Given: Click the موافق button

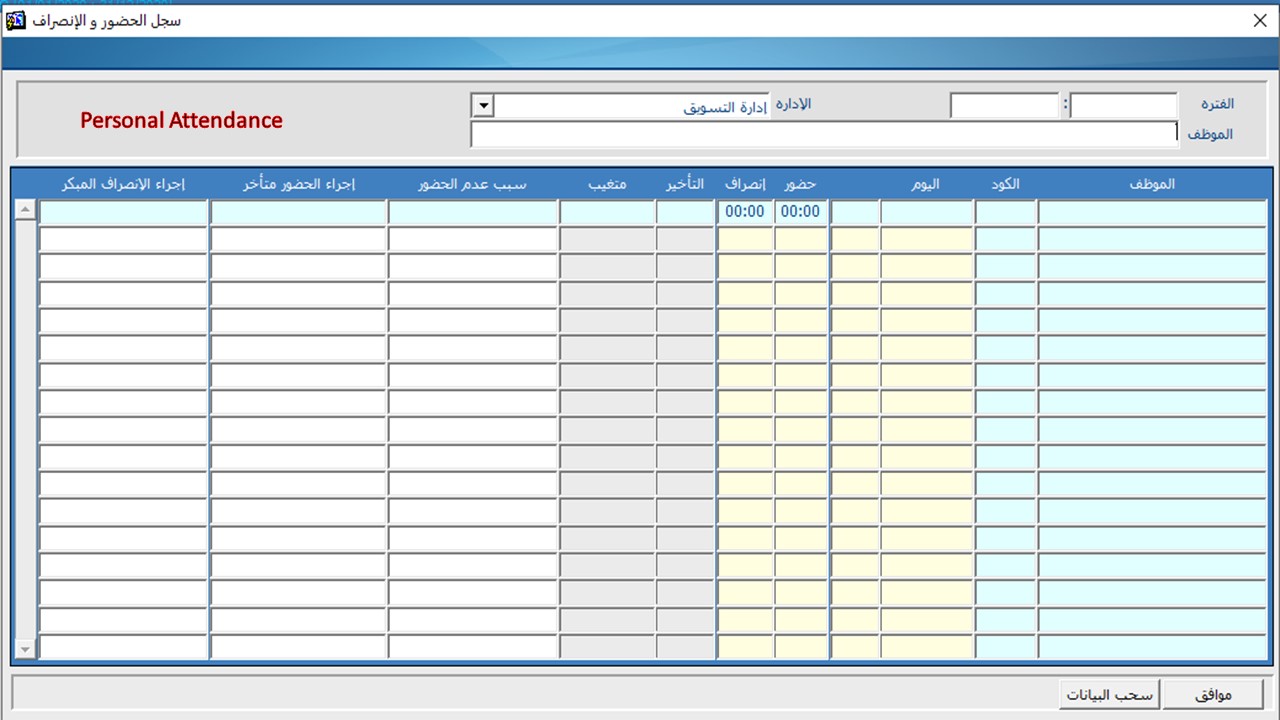Looking at the screenshot, I should click(x=1213, y=694).
